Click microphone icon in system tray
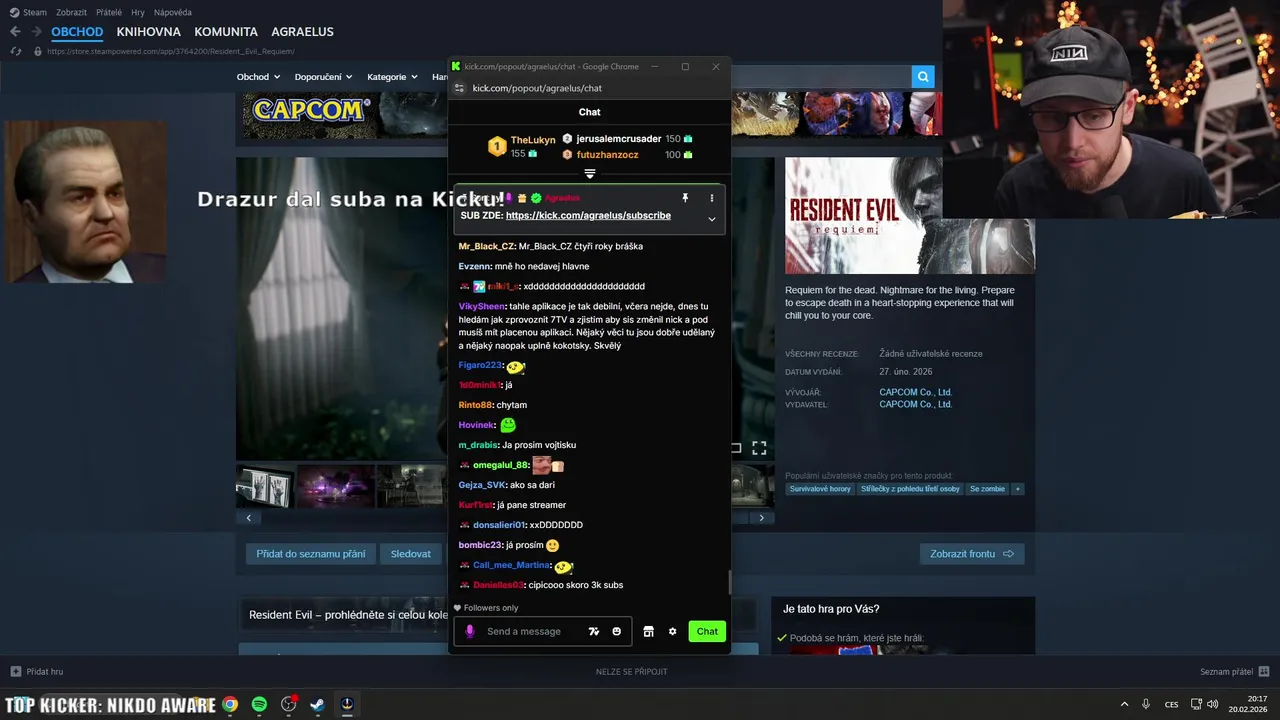 (x=1146, y=704)
